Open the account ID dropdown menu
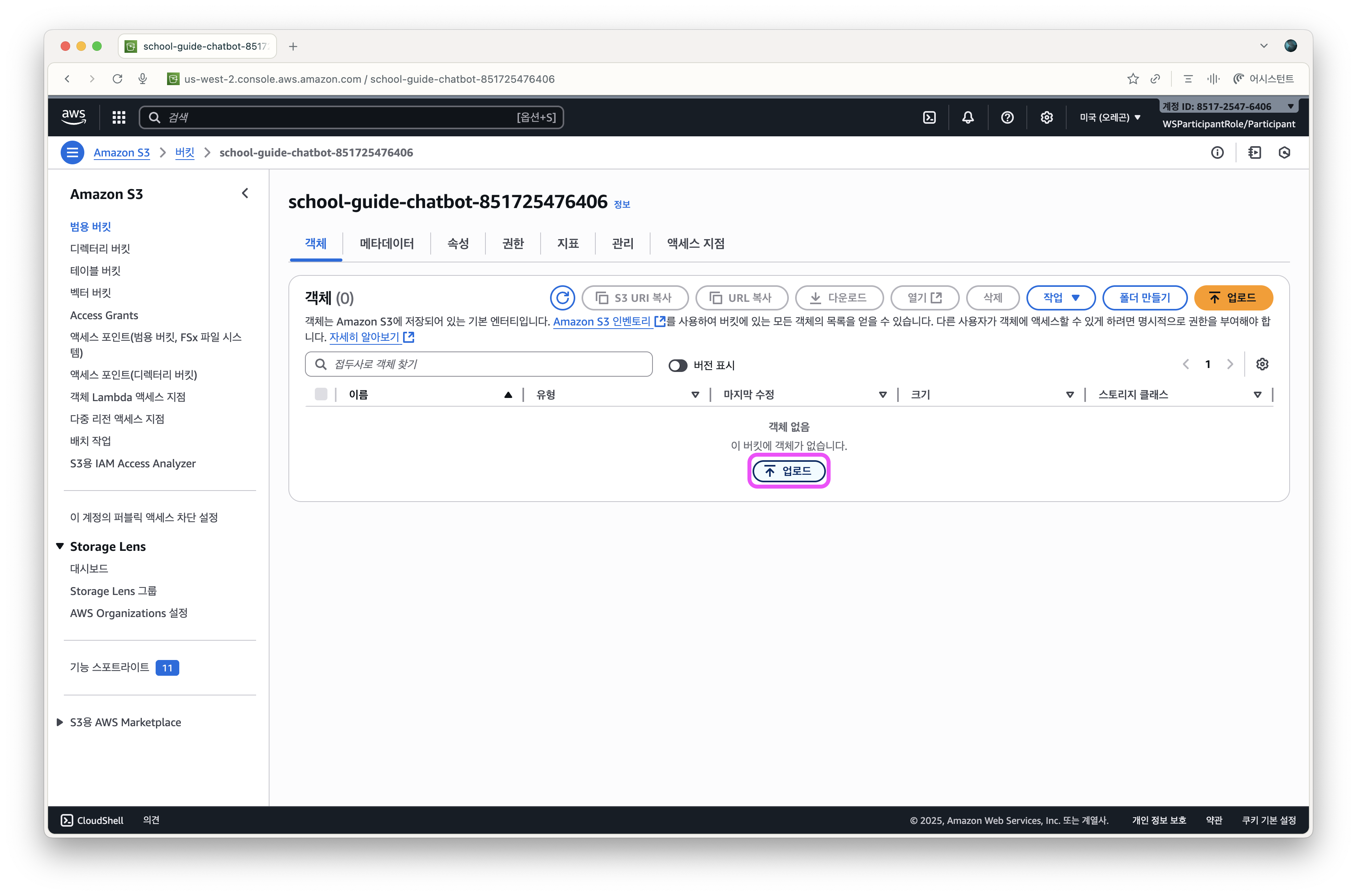 pyautogui.click(x=1229, y=106)
